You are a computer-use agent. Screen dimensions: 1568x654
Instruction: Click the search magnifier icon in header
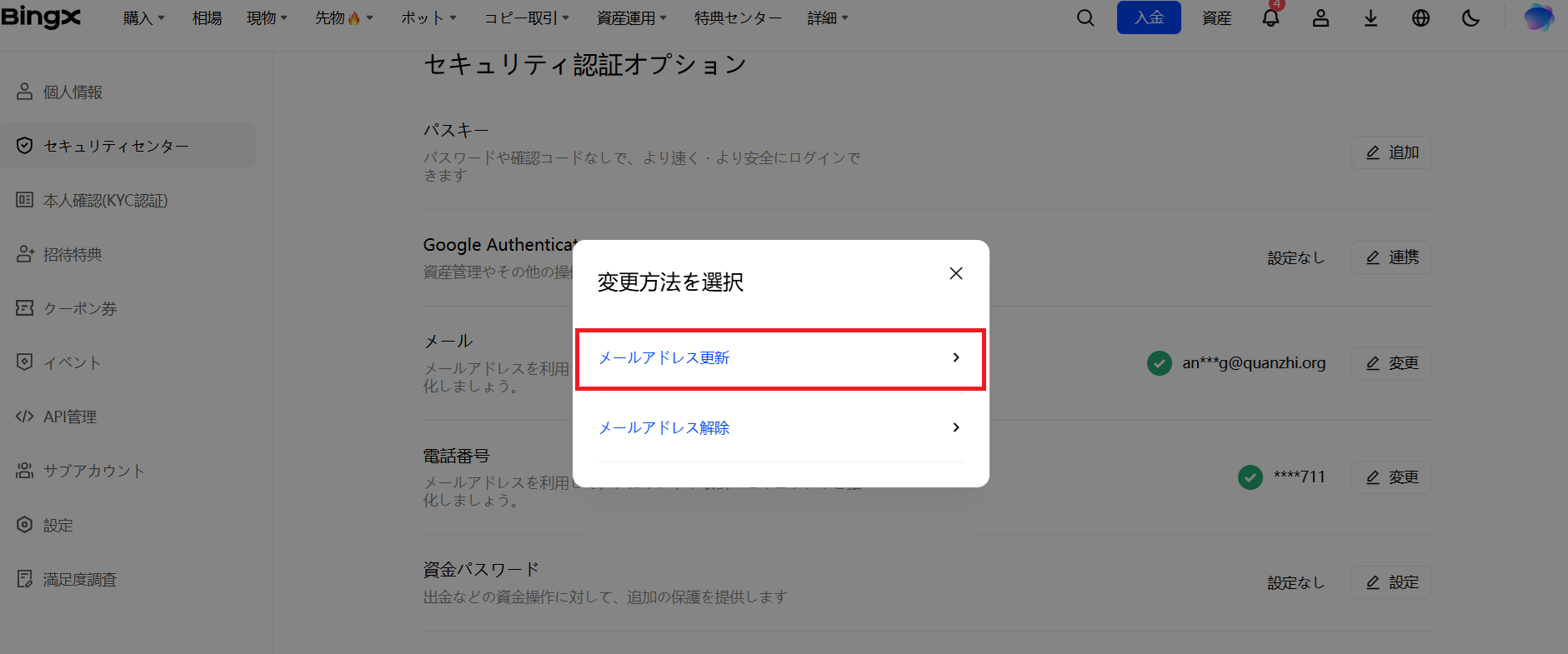[1085, 18]
